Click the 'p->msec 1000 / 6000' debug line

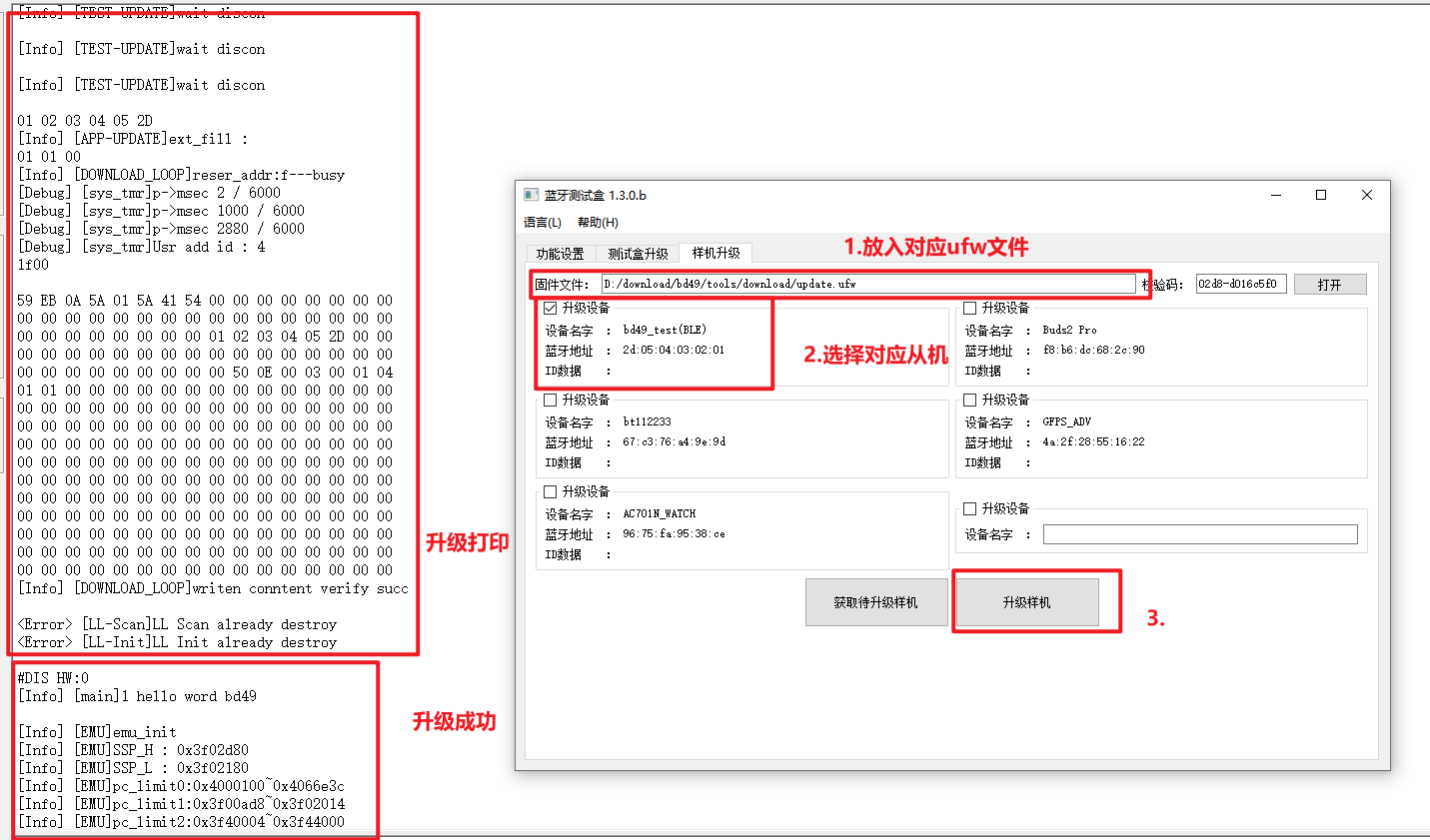pos(161,211)
